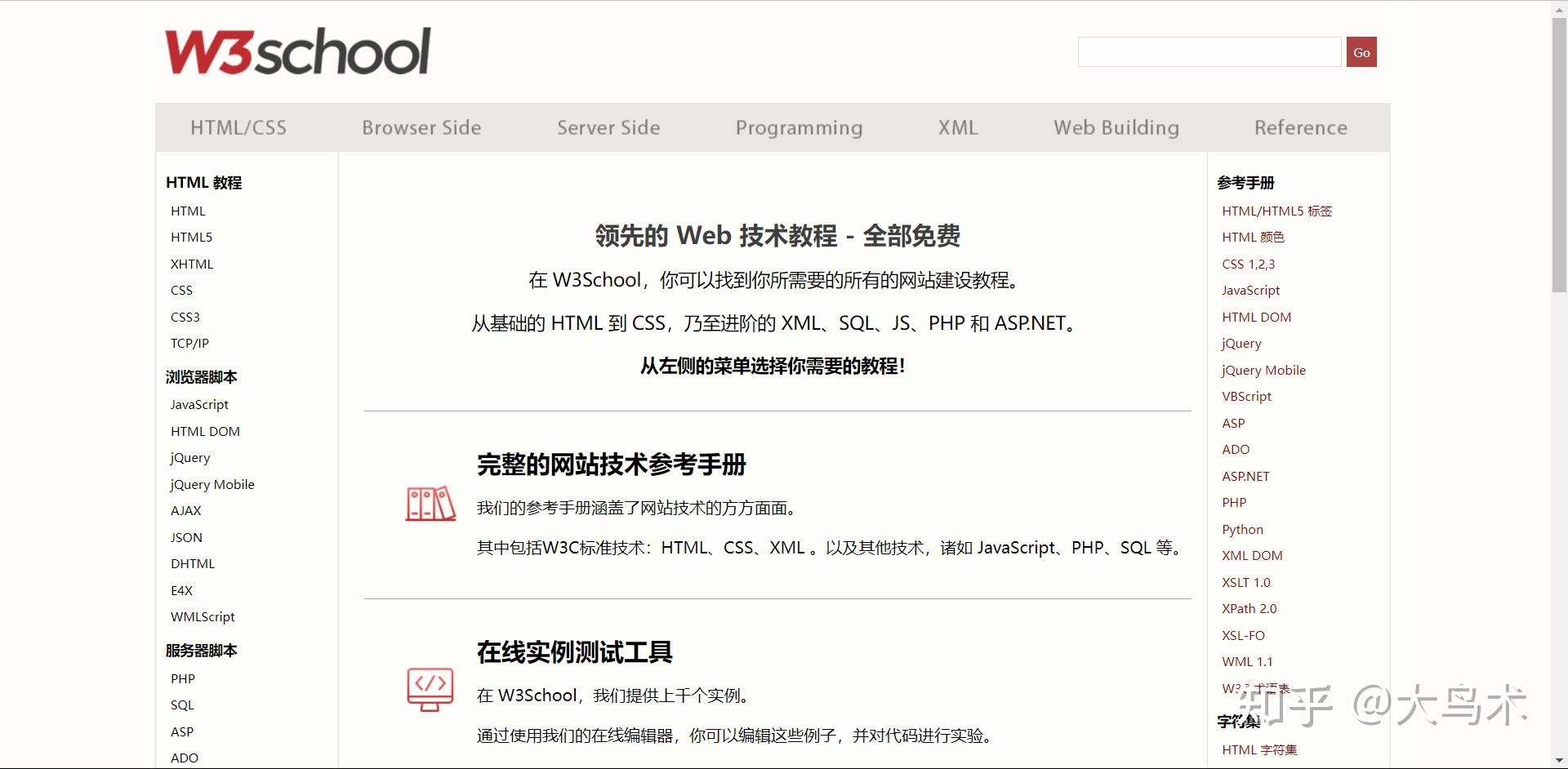Click the 浏览器脚本 section heading
This screenshot has width=1568, height=769.
pyautogui.click(x=201, y=376)
